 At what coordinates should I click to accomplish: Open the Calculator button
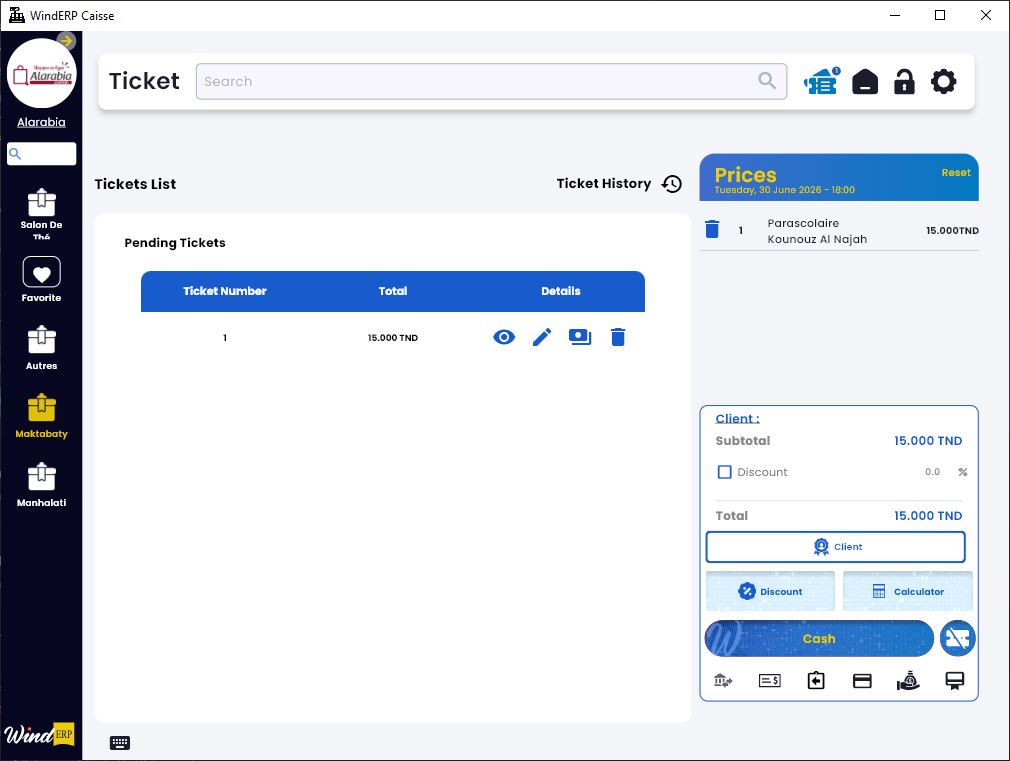[908, 591]
